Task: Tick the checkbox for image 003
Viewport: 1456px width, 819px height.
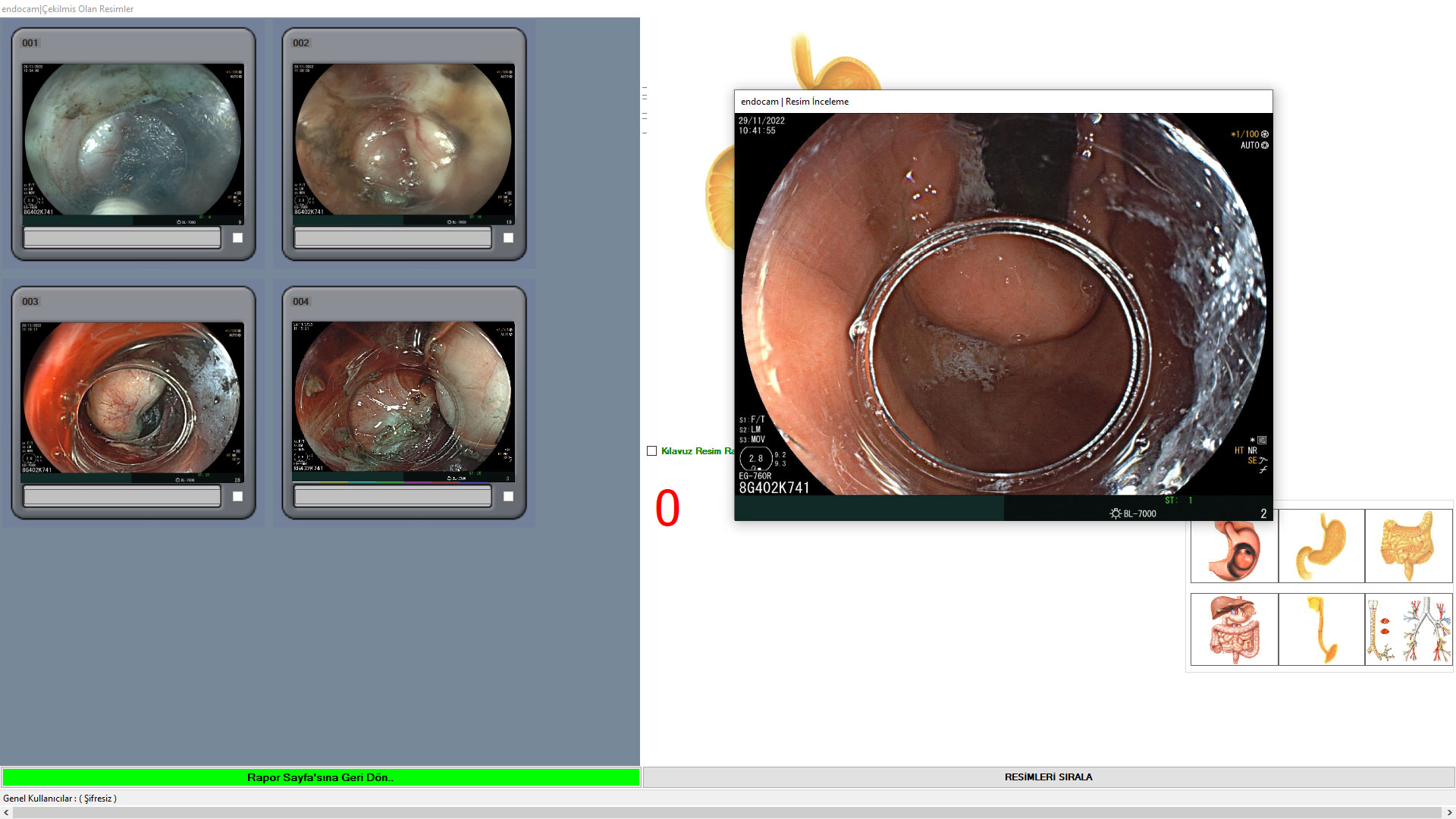Action: [237, 497]
